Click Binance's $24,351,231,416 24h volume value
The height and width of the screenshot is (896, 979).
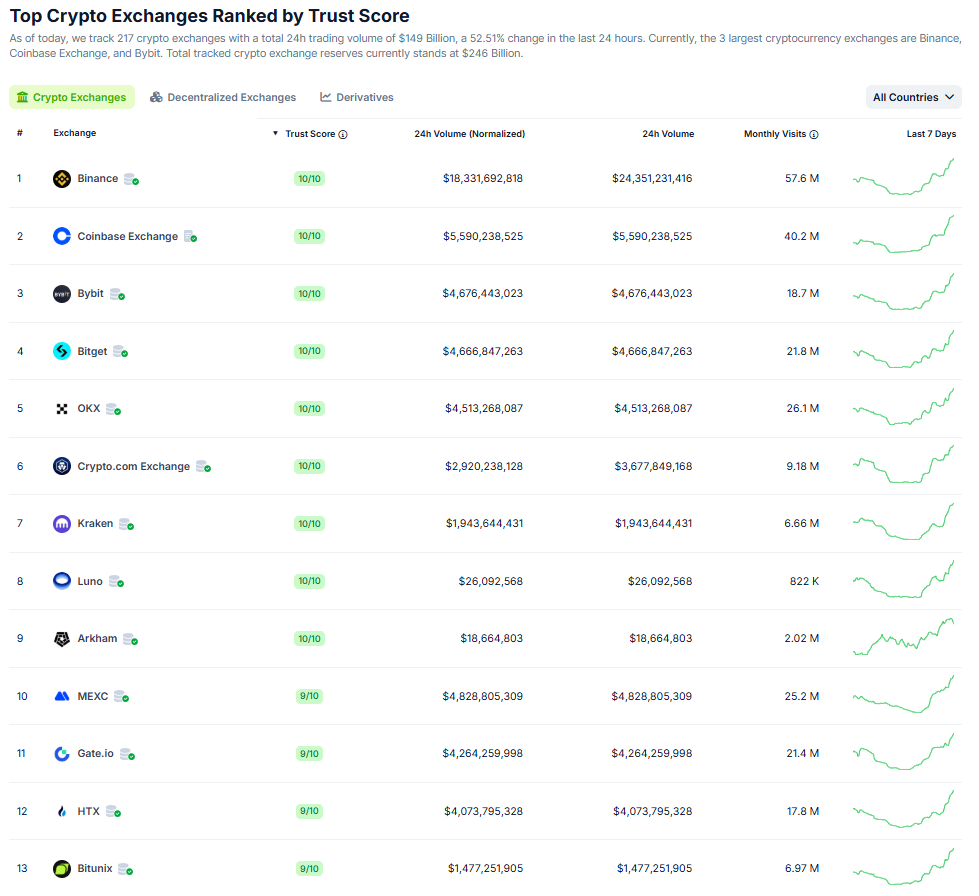point(652,179)
